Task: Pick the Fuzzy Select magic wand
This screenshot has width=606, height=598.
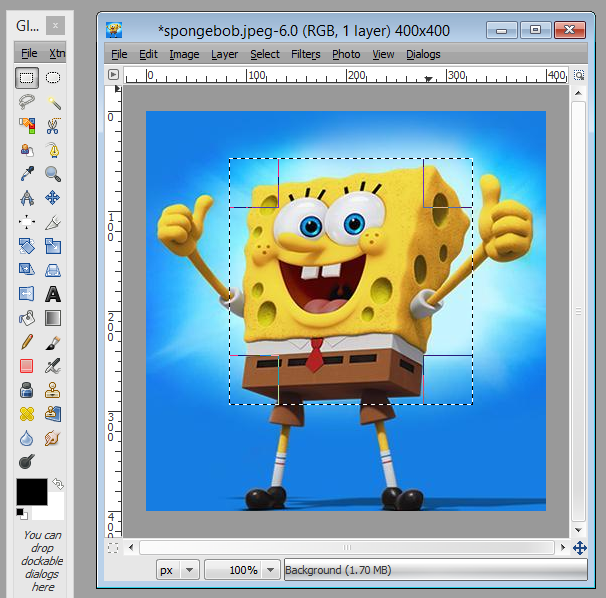Action: 53,102
